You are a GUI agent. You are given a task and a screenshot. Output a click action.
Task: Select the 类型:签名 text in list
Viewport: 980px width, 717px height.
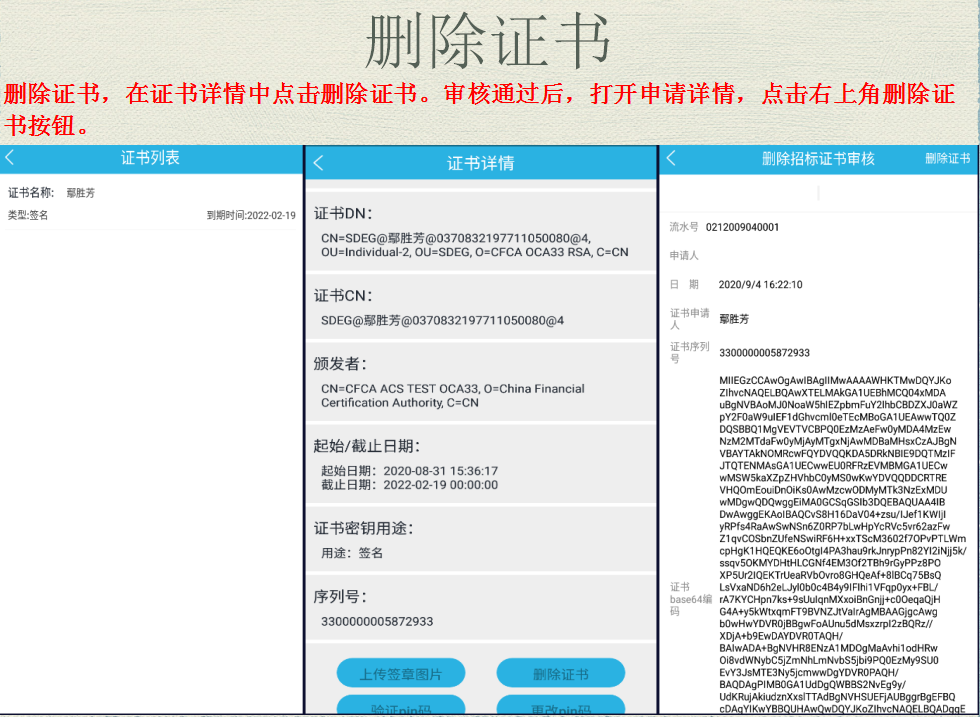coord(28,216)
